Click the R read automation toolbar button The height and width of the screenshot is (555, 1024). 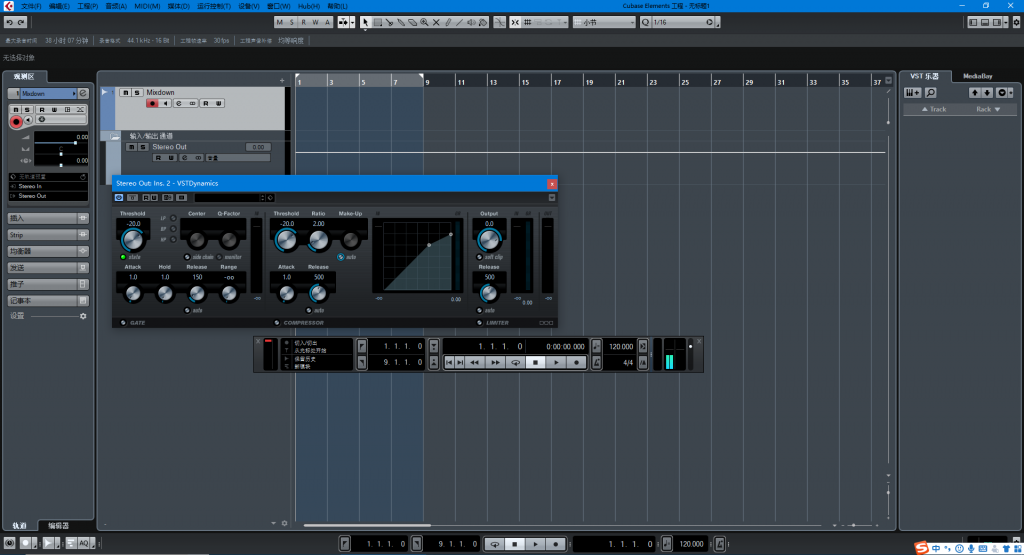coord(303,22)
